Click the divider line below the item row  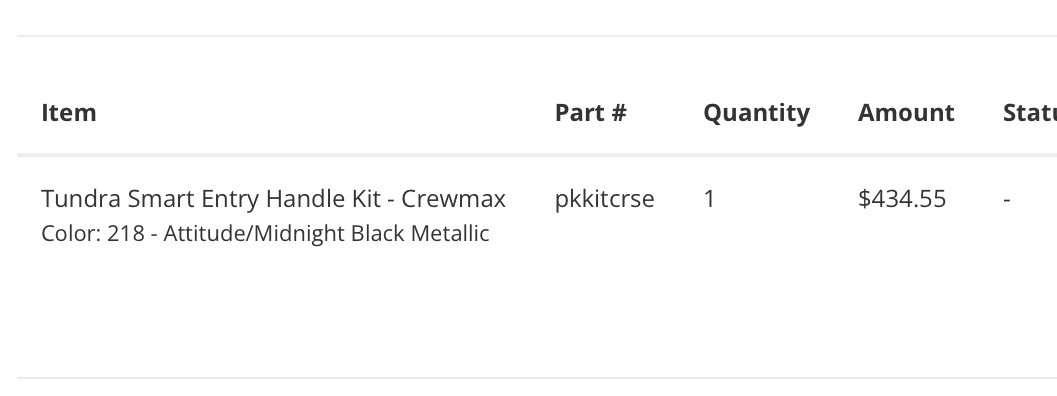point(537,378)
